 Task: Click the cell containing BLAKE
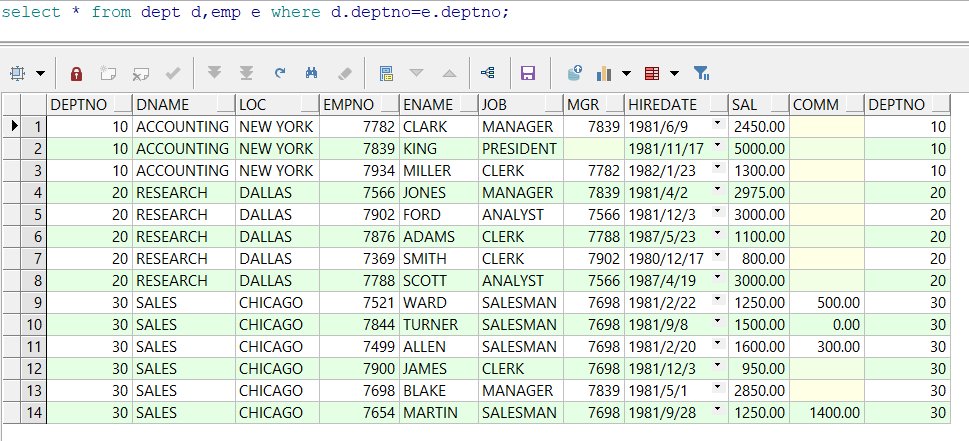coord(439,391)
